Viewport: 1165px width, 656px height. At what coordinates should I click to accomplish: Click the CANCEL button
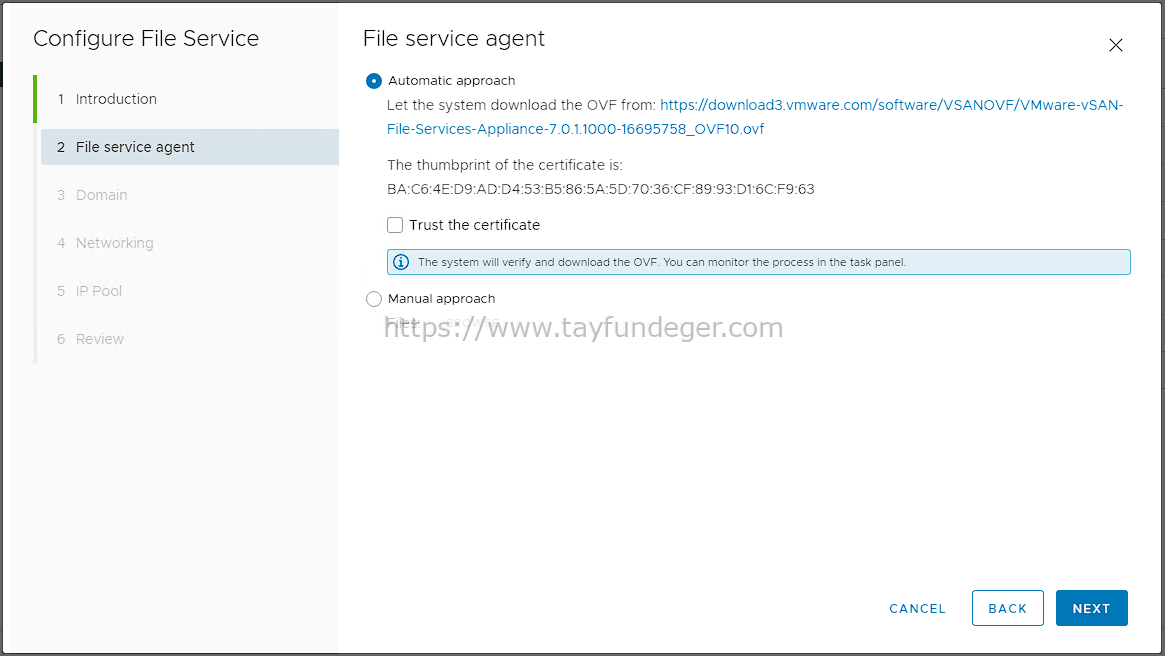(918, 608)
